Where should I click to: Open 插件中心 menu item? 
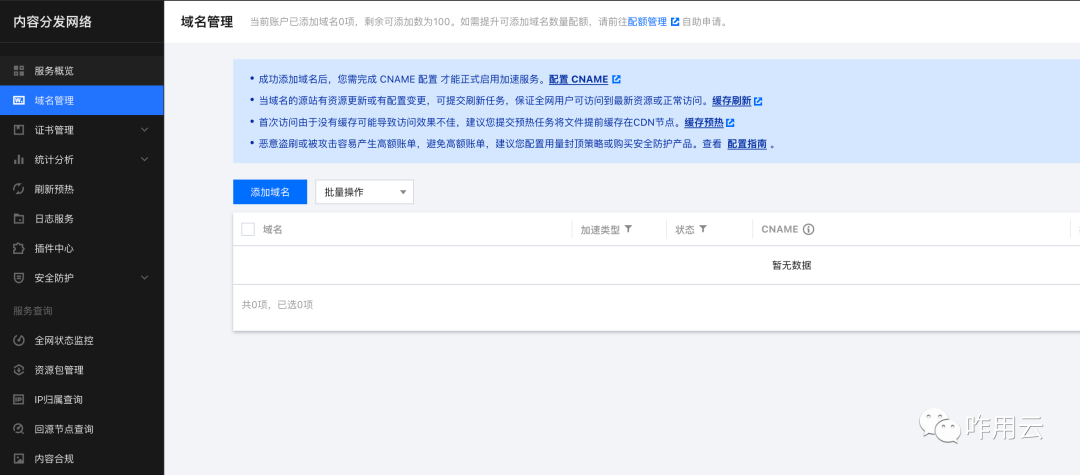(x=82, y=249)
